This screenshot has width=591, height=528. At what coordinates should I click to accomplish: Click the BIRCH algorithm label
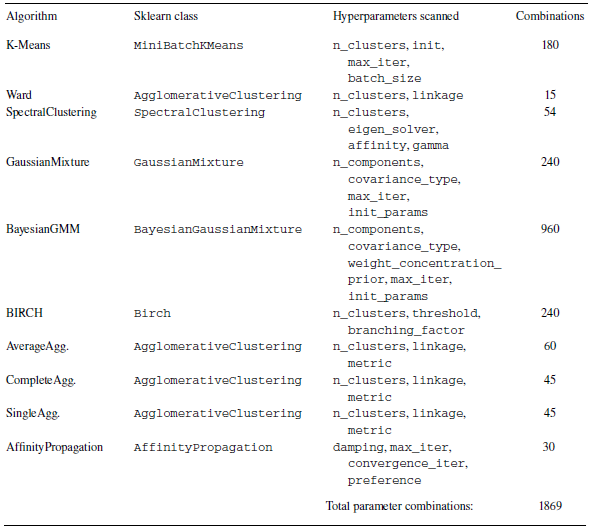(24, 313)
